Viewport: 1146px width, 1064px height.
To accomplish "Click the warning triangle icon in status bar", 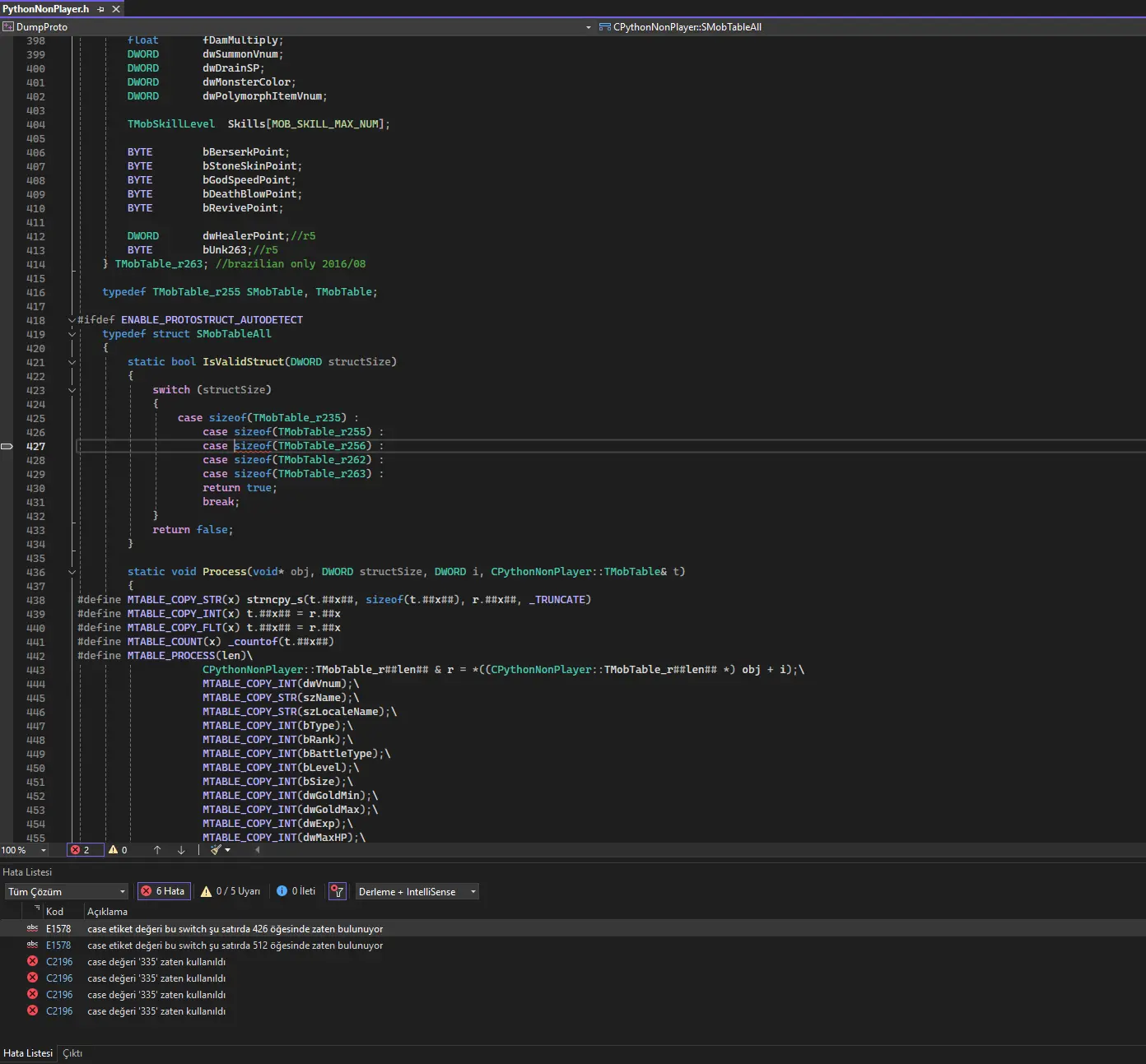I will 114,850.
